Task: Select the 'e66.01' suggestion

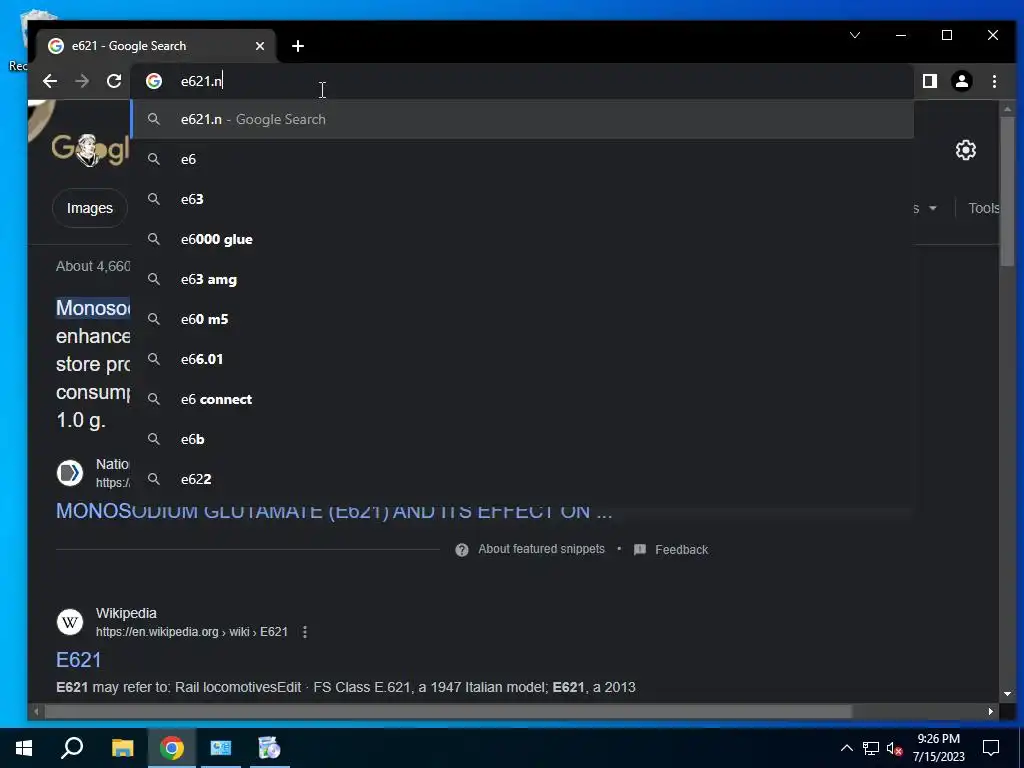Action: coord(522,359)
